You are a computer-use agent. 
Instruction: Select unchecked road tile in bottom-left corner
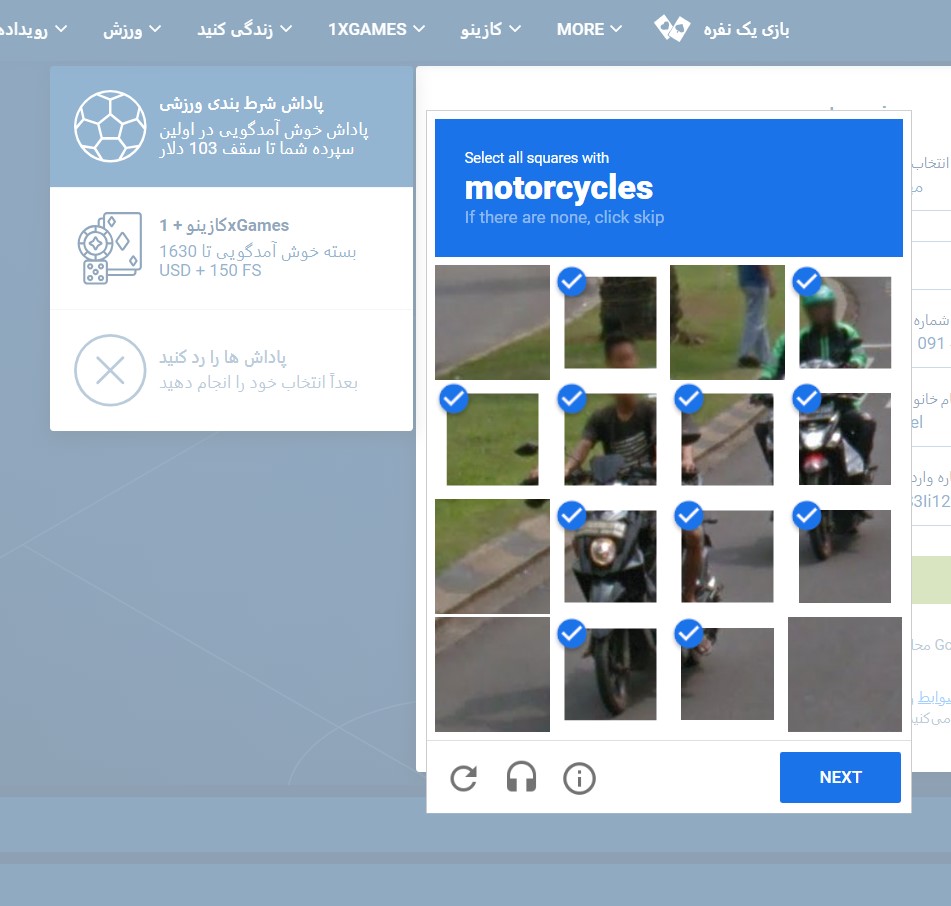point(492,674)
